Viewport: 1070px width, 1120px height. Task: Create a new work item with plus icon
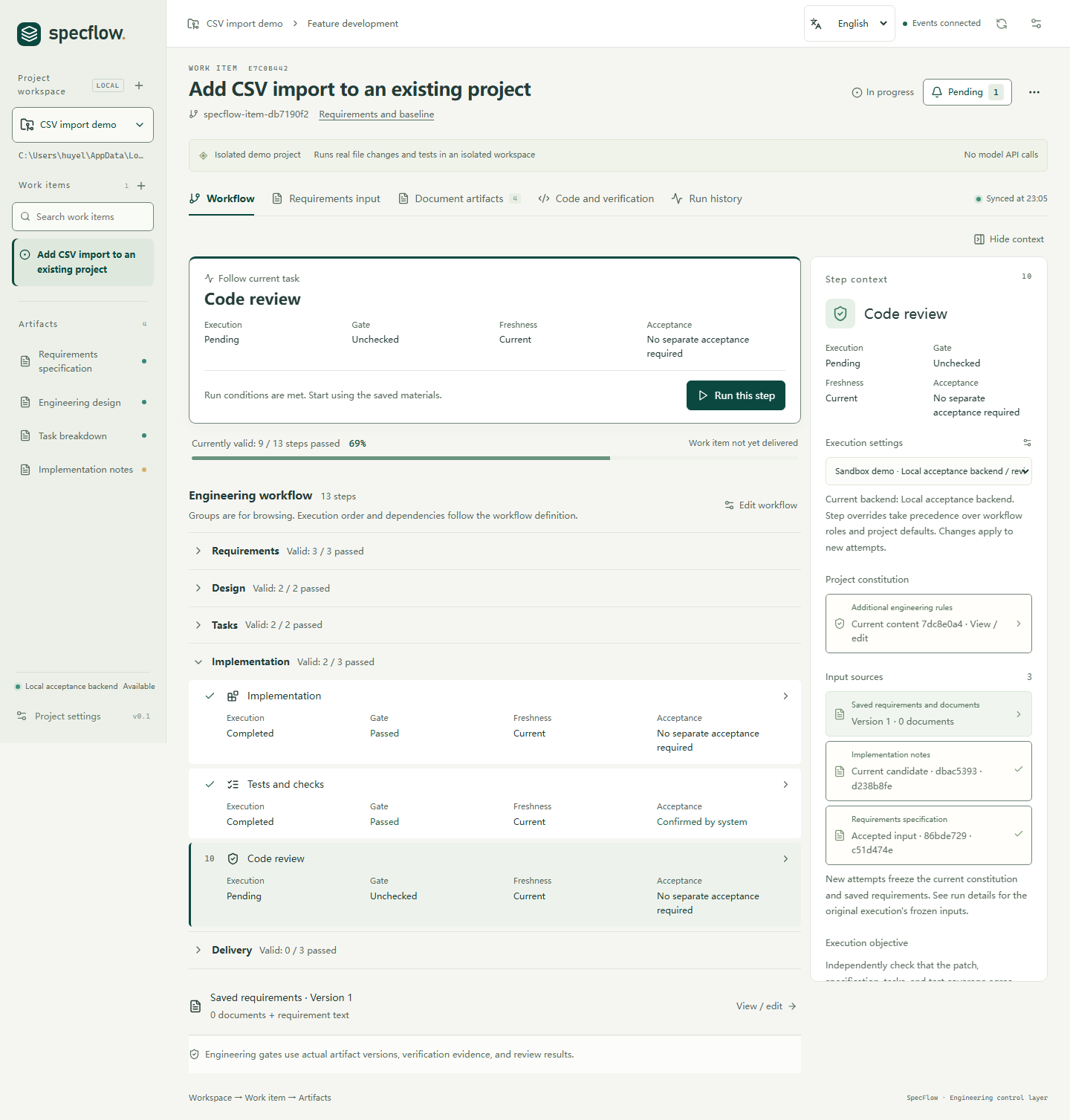pyautogui.click(x=141, y=186)
